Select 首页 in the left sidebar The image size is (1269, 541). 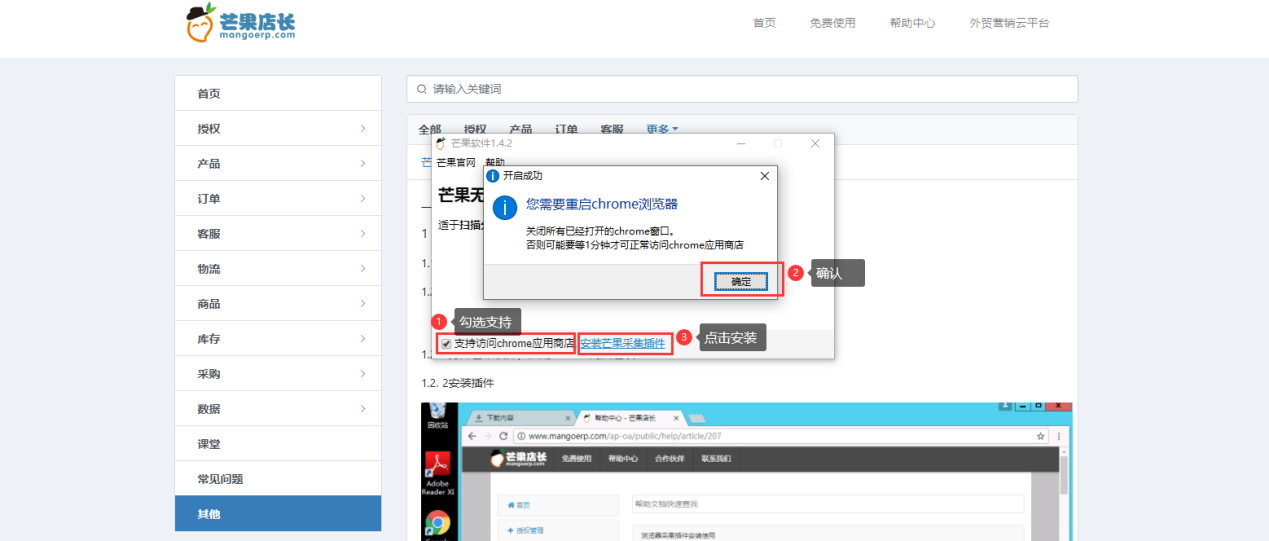point(278,94)
